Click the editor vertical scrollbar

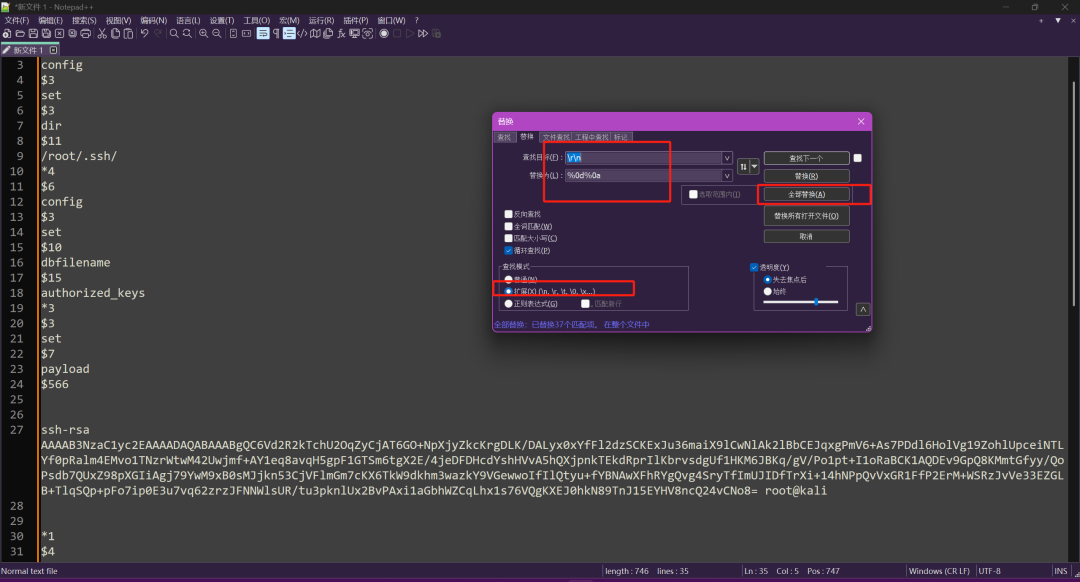coord(1074,193)
